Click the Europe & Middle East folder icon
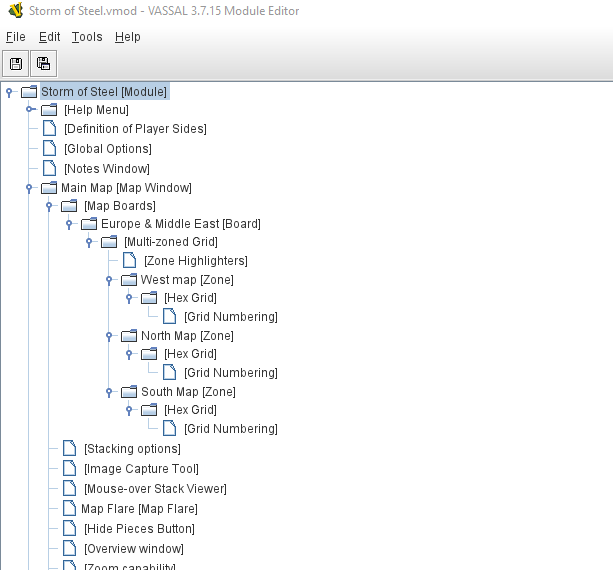Viewport: 613px width, 570px height. point(89,224)
